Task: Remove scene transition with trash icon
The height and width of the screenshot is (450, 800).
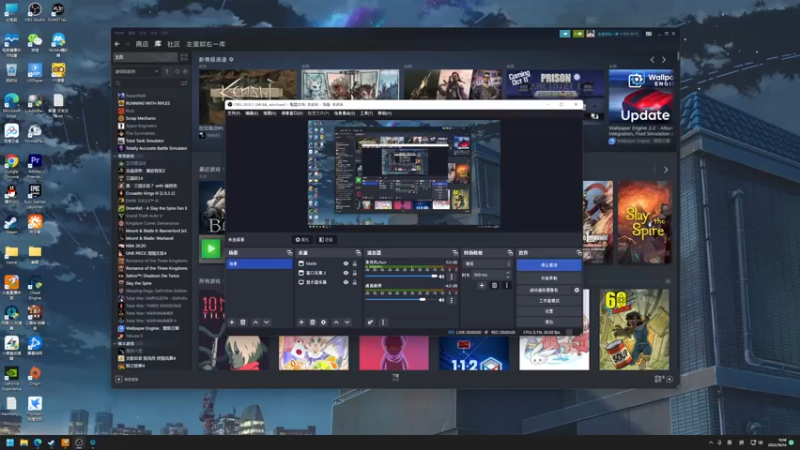Action: click(x=494, y=286)
